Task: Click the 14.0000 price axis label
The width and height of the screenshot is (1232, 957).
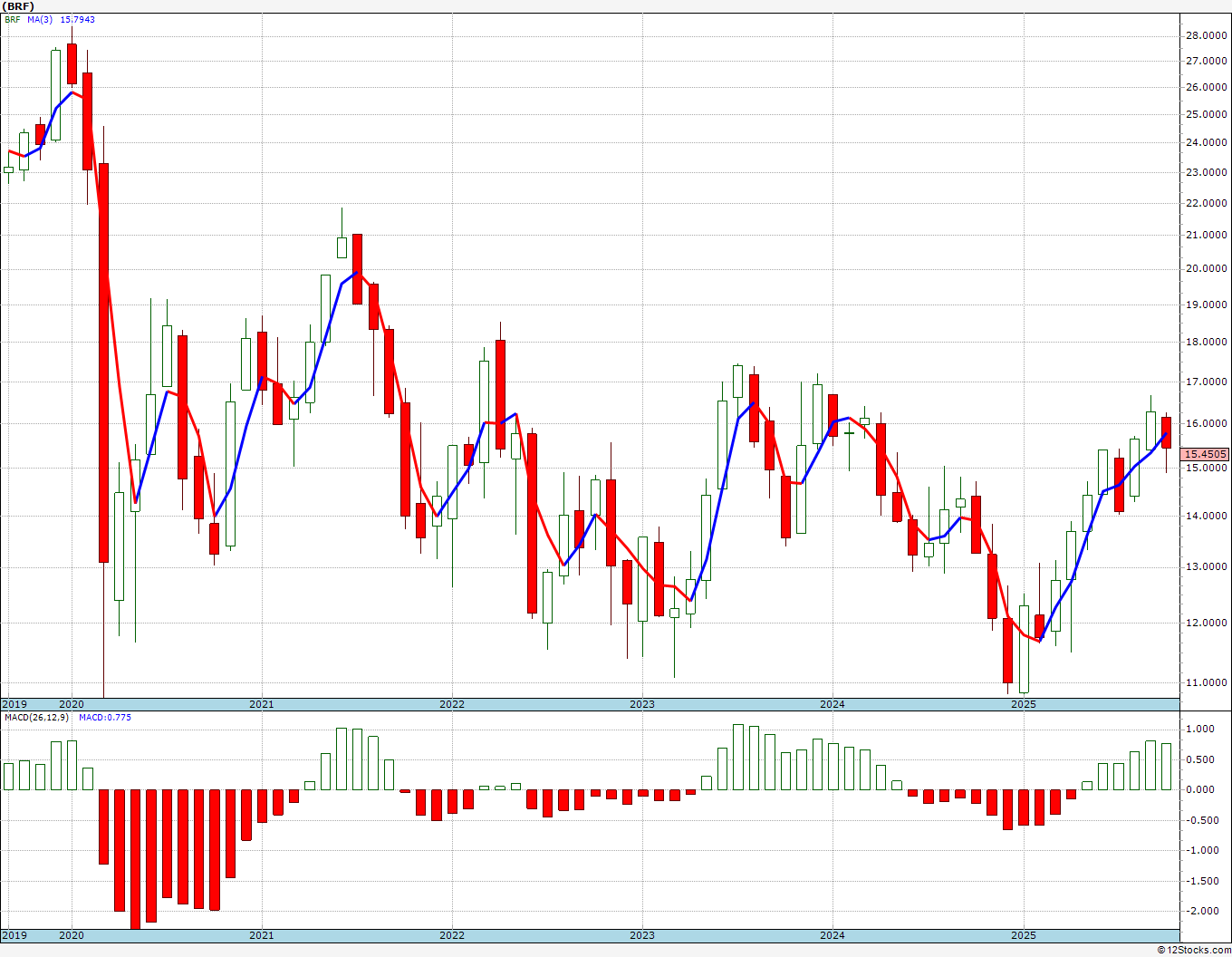Action: click(1207, 516)
